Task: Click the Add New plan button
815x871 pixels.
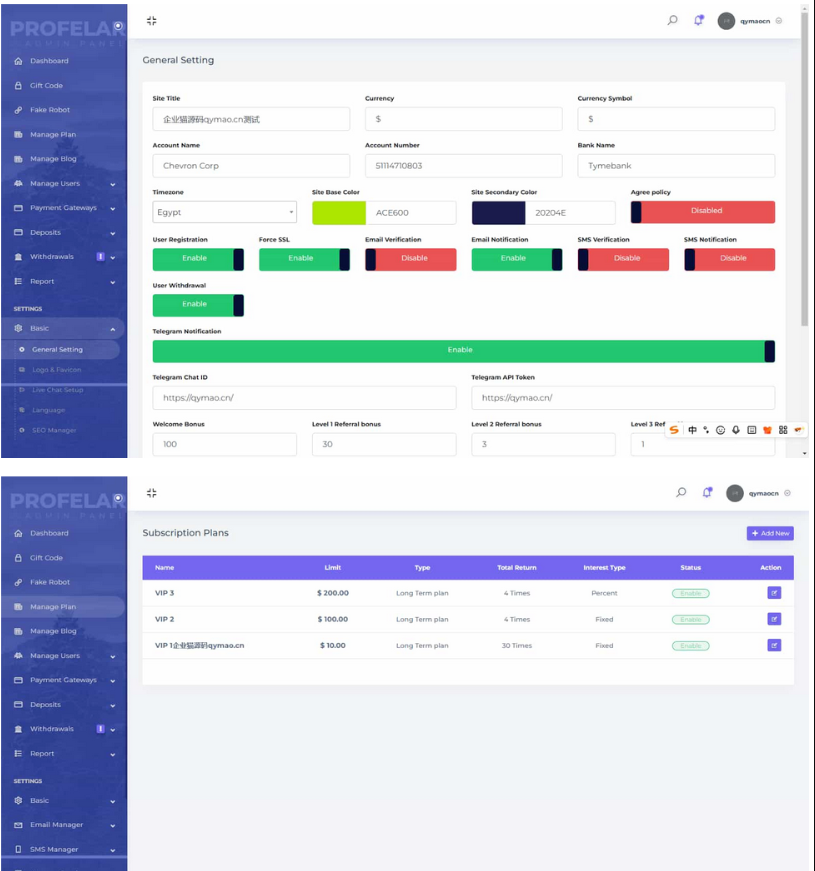Action: [769, 533]
